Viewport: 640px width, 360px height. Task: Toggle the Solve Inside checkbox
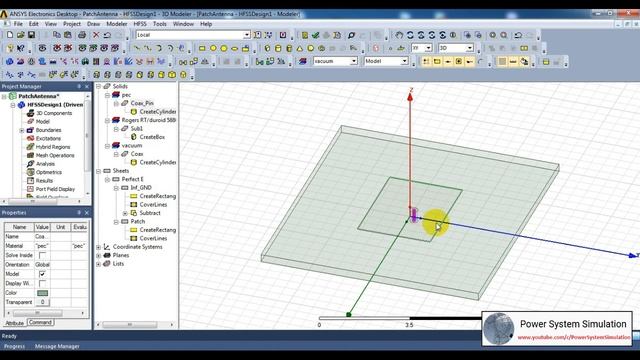click(x=42, y=255)
